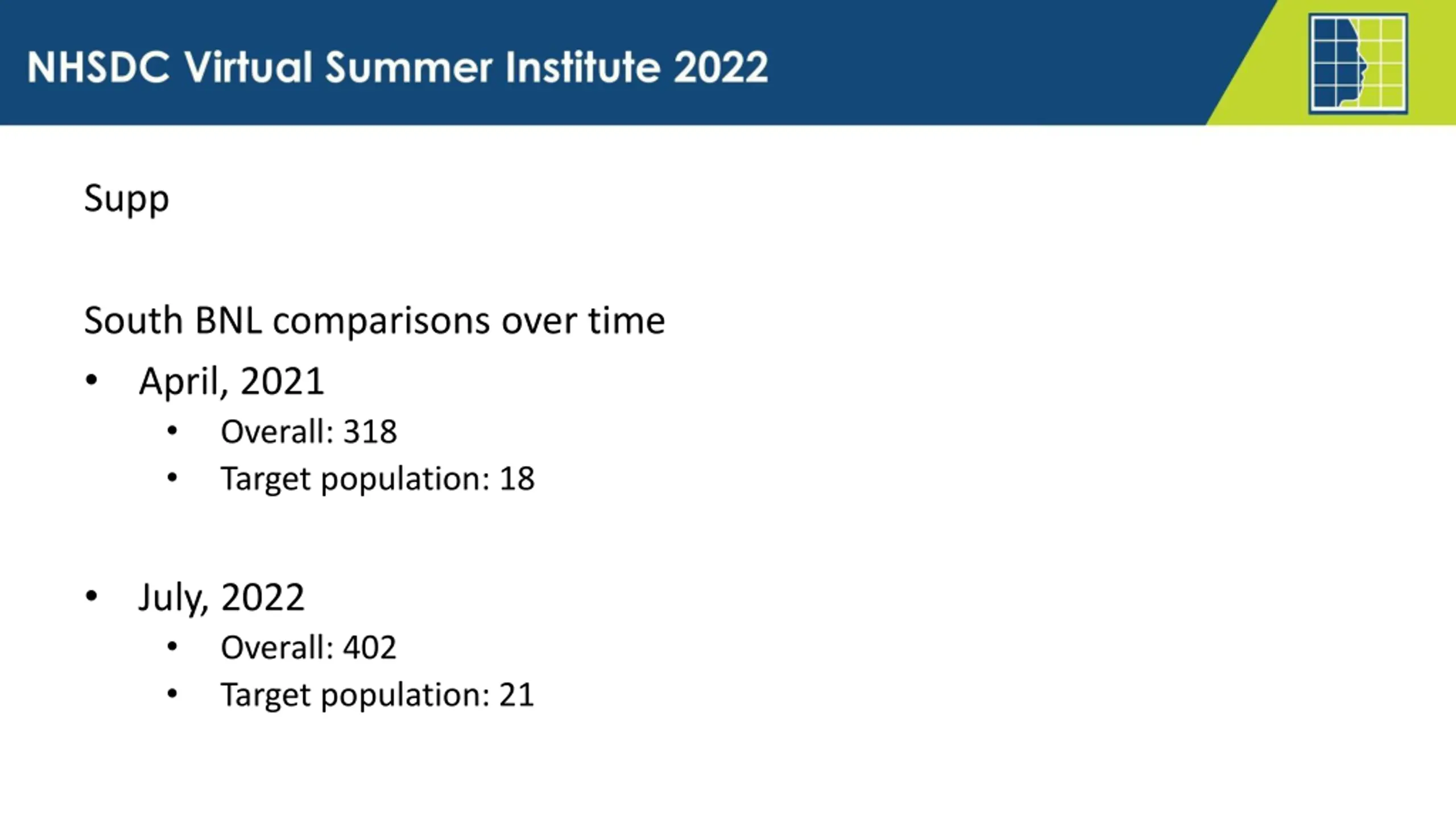Viewport: 1456px width, 819px height.
Task: Click the bullet dot before July, 2022
Action: point(92,595)
